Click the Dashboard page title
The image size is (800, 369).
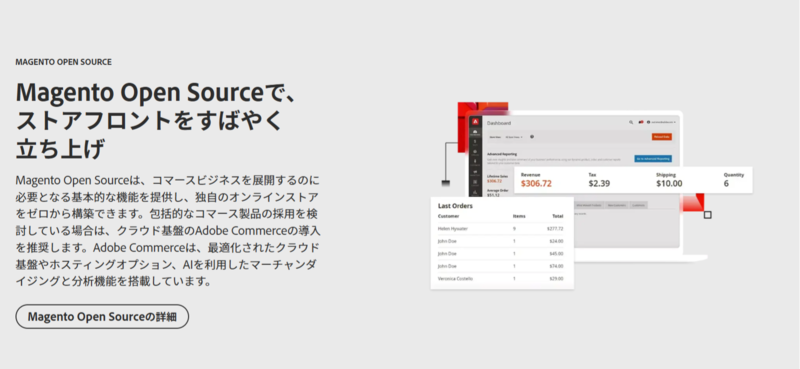(x=499, y=123)
